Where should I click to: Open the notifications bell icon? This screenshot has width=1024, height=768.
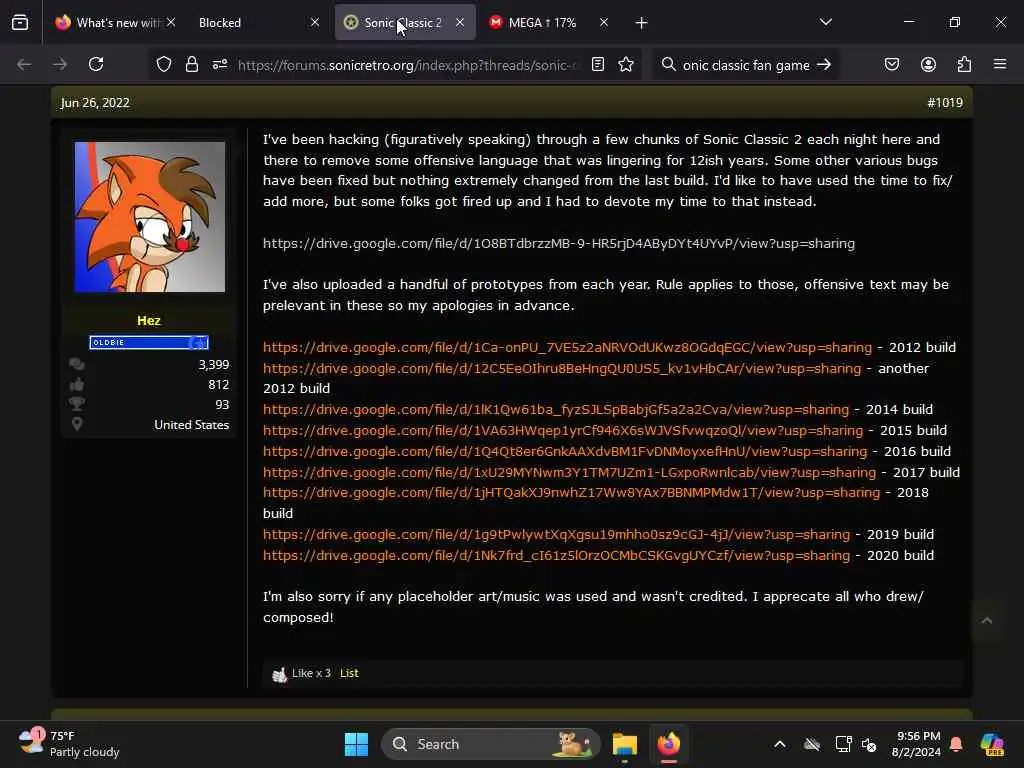956,744
